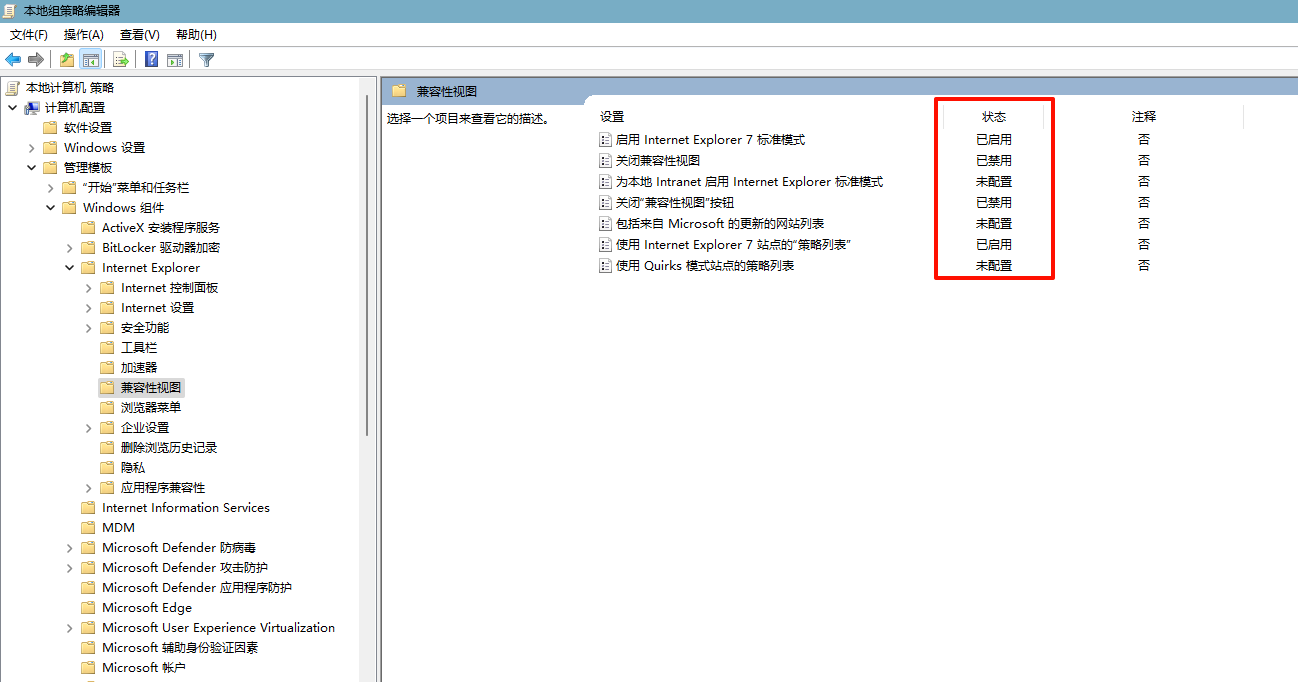This screenshot has height=682, width=1298.
Task: Click the folder icon beside 隐私
Action: coord(107,467)
